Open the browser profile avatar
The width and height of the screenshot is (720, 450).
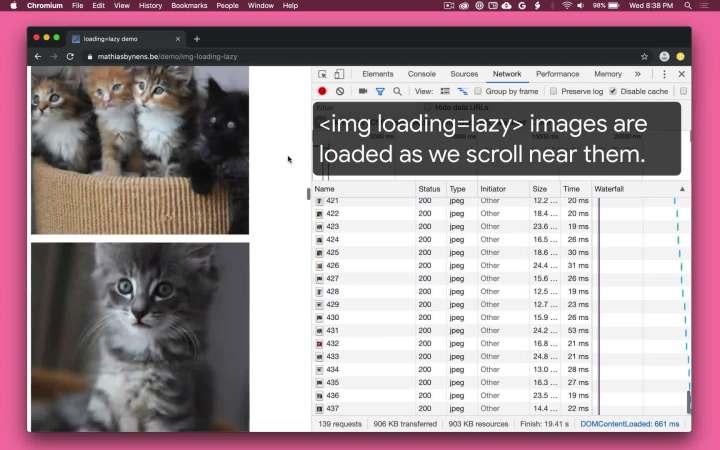coord(664,56)
